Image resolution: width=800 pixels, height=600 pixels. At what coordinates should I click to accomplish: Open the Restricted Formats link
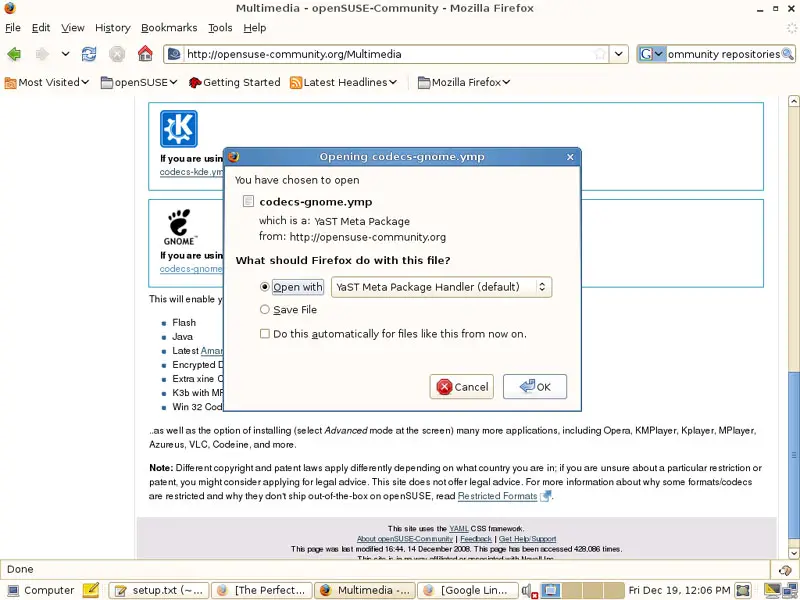(x=497, y=496)
